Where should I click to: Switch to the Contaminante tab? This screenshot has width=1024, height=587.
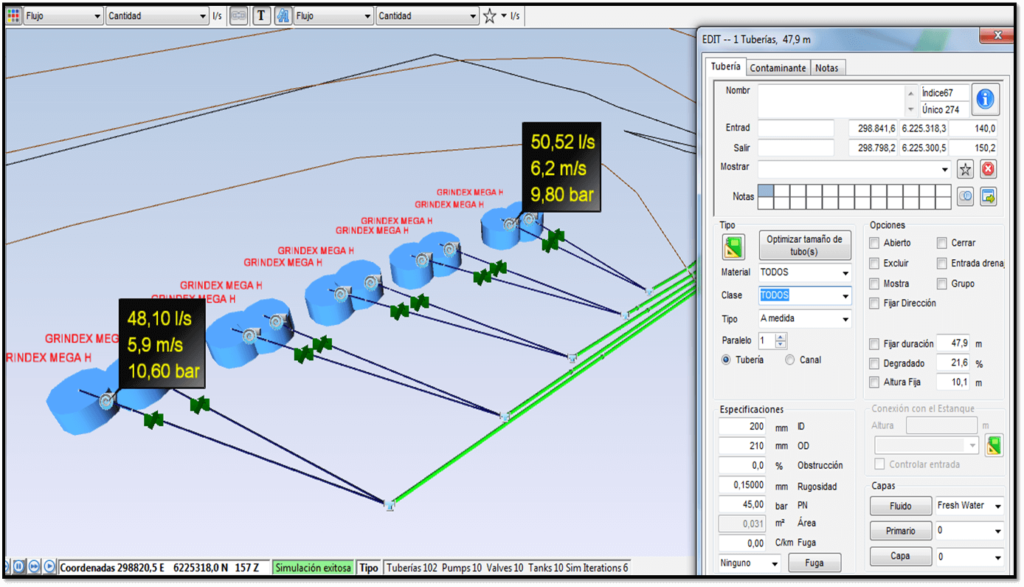777,67
